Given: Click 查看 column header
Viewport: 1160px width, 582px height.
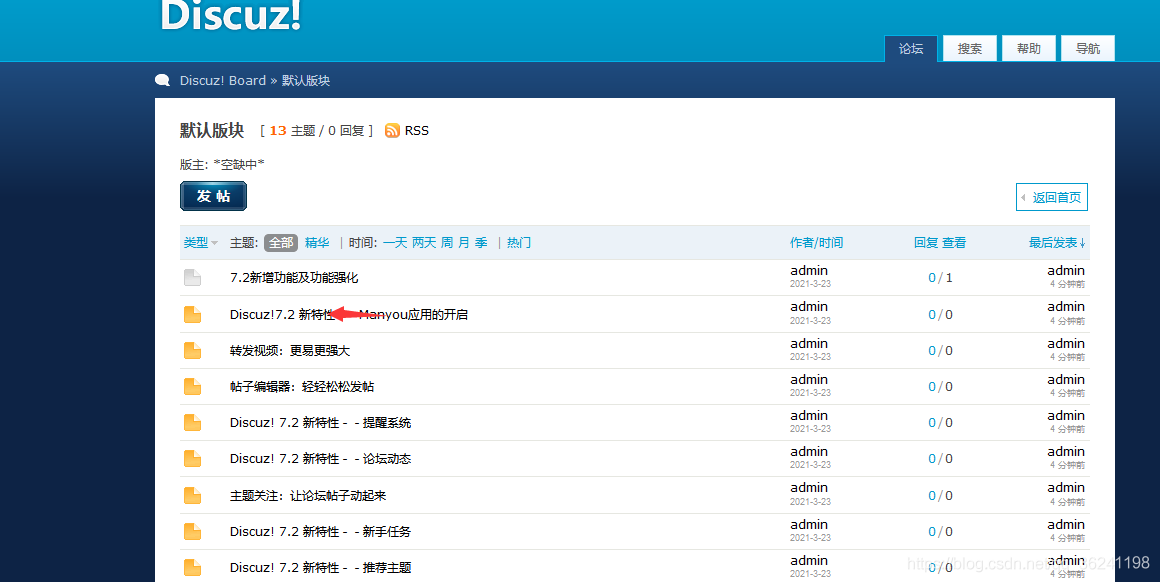Looking at the screenshot, I should click(x=954, y=243).
